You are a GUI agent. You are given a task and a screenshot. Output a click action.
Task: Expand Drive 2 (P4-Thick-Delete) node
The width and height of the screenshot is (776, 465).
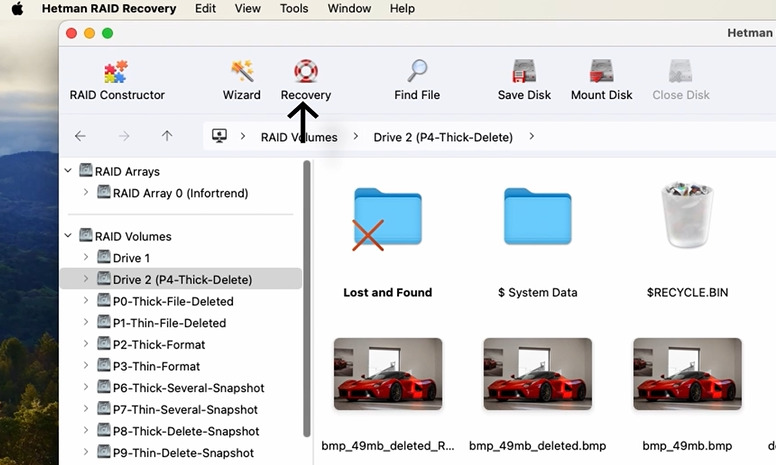coord(86,279)
